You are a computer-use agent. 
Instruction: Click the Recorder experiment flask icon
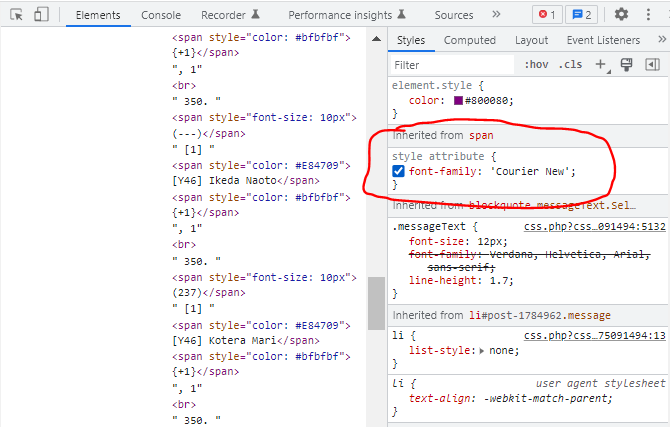[256, 14]
